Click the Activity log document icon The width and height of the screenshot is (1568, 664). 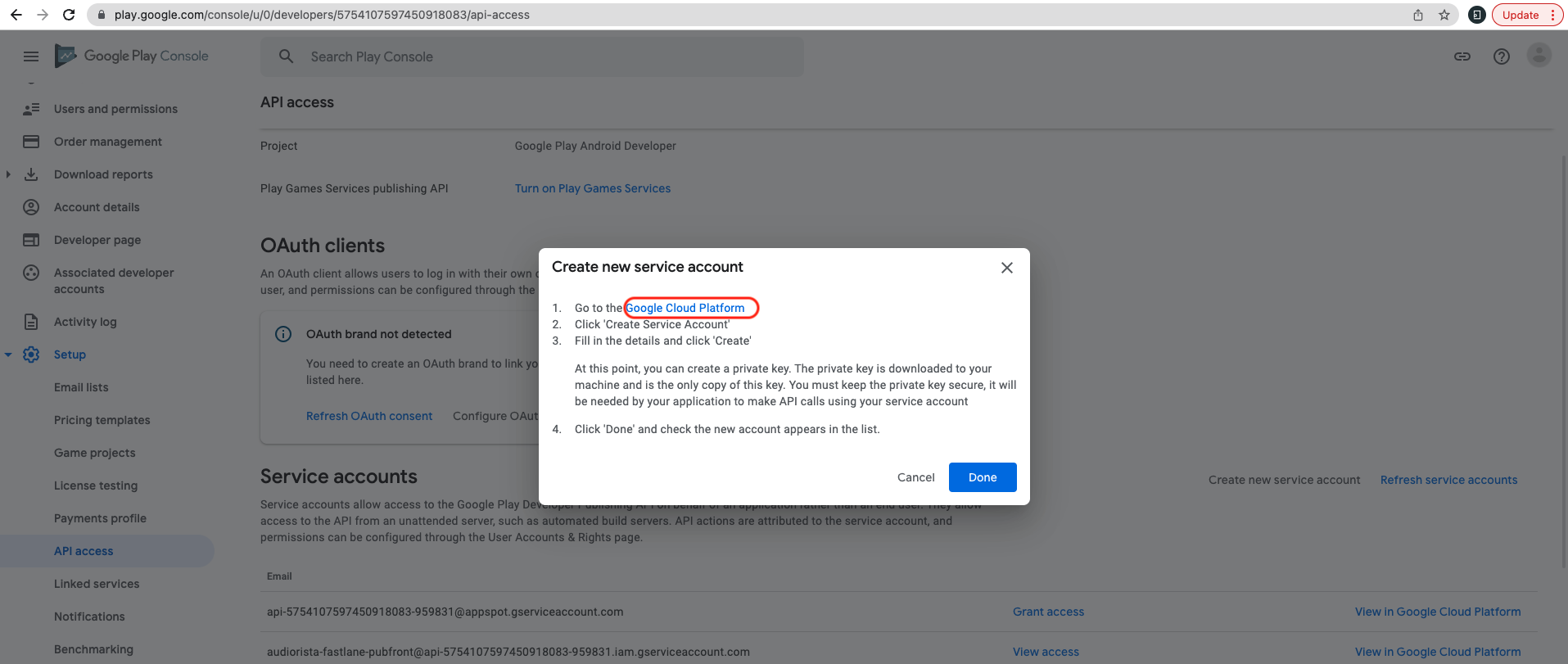pyautogui.click(x=31, y=322)
